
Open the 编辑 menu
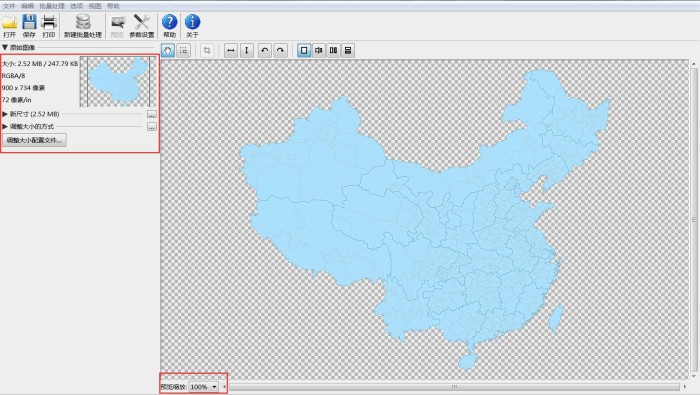(x=27, y=6)
